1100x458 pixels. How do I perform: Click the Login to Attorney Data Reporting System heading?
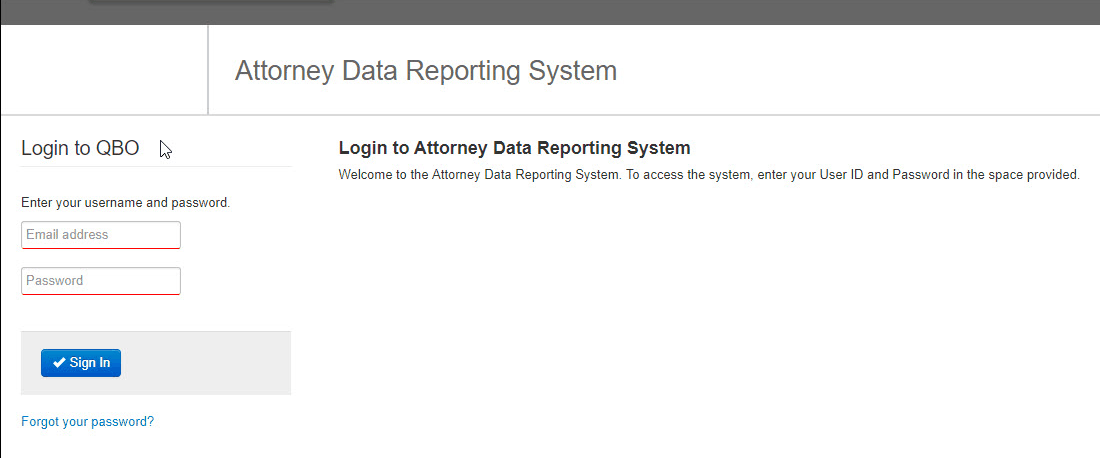point(514,148)
